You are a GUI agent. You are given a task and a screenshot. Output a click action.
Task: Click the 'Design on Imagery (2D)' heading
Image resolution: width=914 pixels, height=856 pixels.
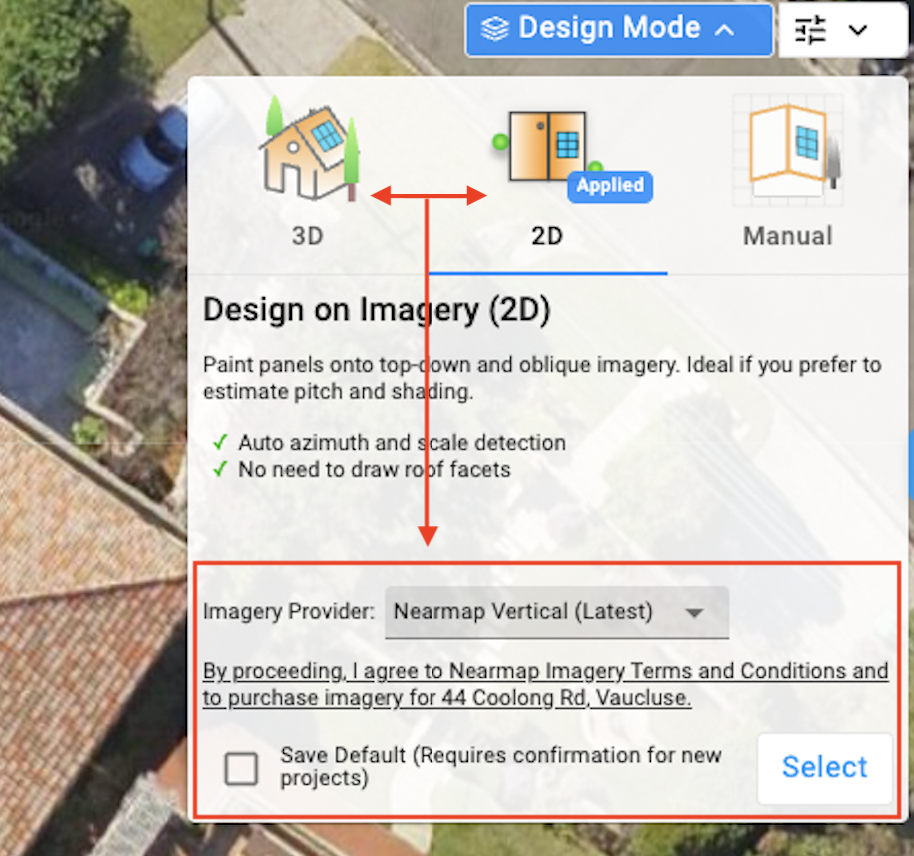[x=377, y=310]
